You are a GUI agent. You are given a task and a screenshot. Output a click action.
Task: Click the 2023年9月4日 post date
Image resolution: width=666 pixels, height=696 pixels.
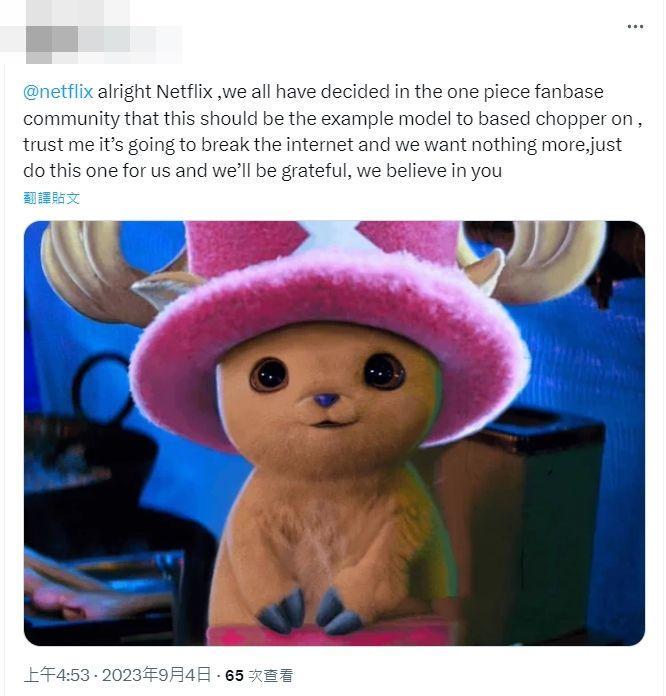coord(156,675)
